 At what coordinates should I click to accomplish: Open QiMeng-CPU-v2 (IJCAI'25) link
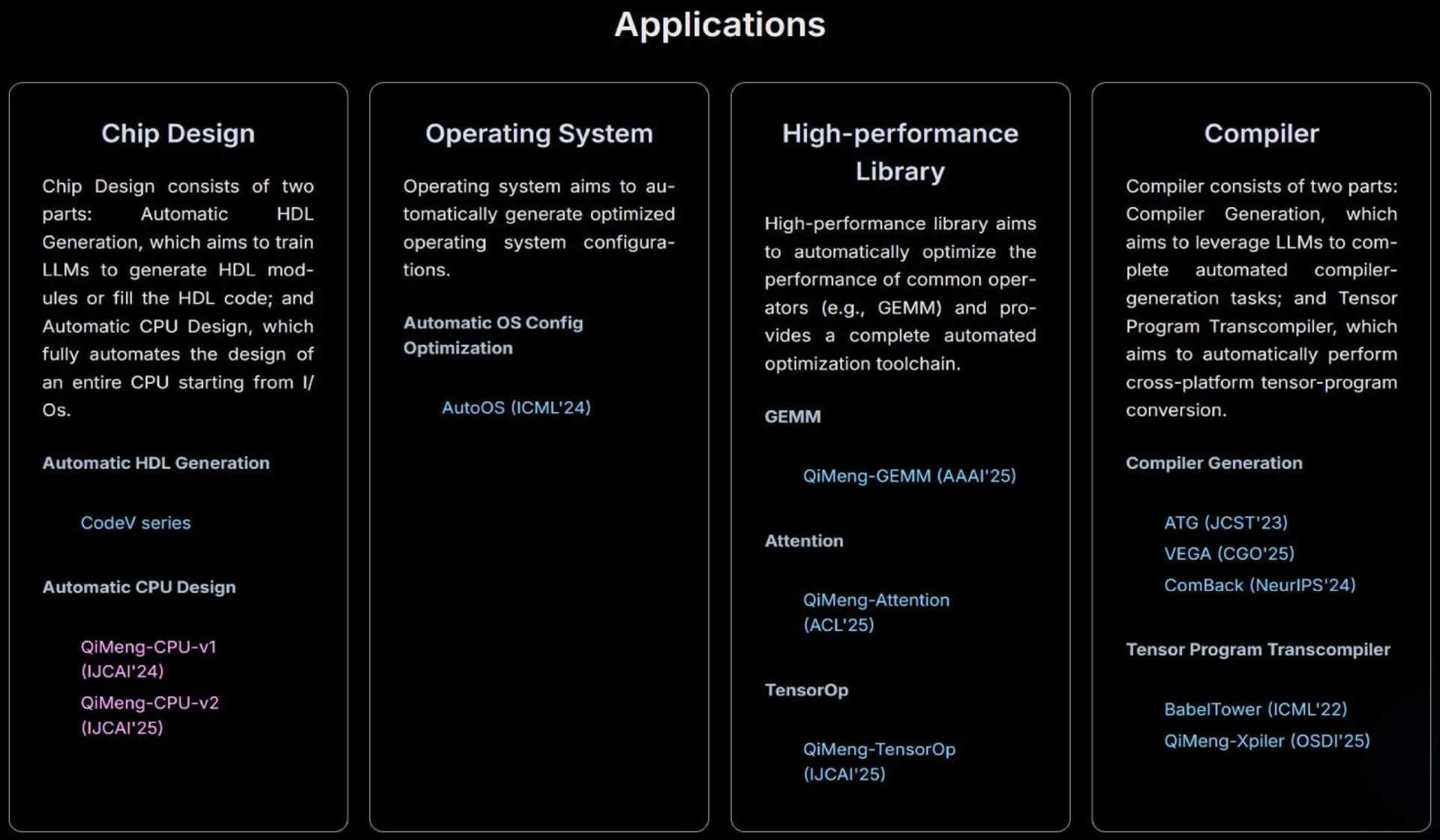pos(150,703)
